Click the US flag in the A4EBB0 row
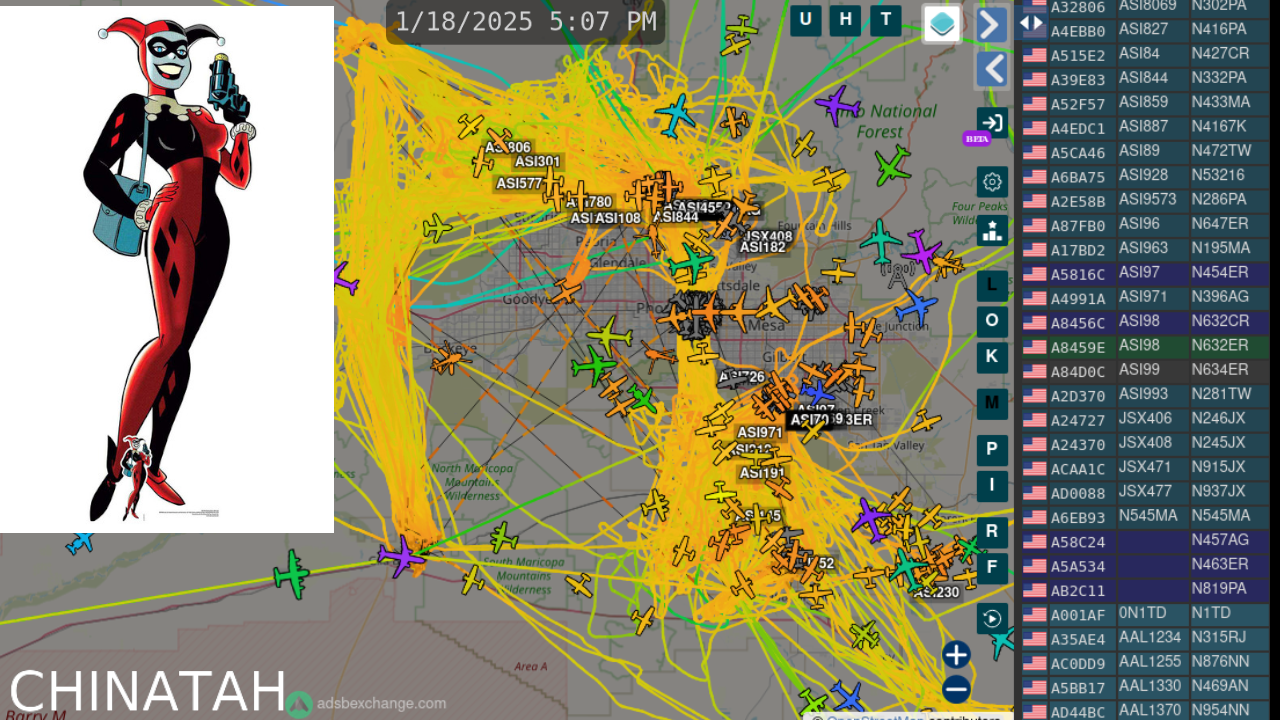Image resolution: width=1280 pixels, height=720 pixels. pos(1034,31)
